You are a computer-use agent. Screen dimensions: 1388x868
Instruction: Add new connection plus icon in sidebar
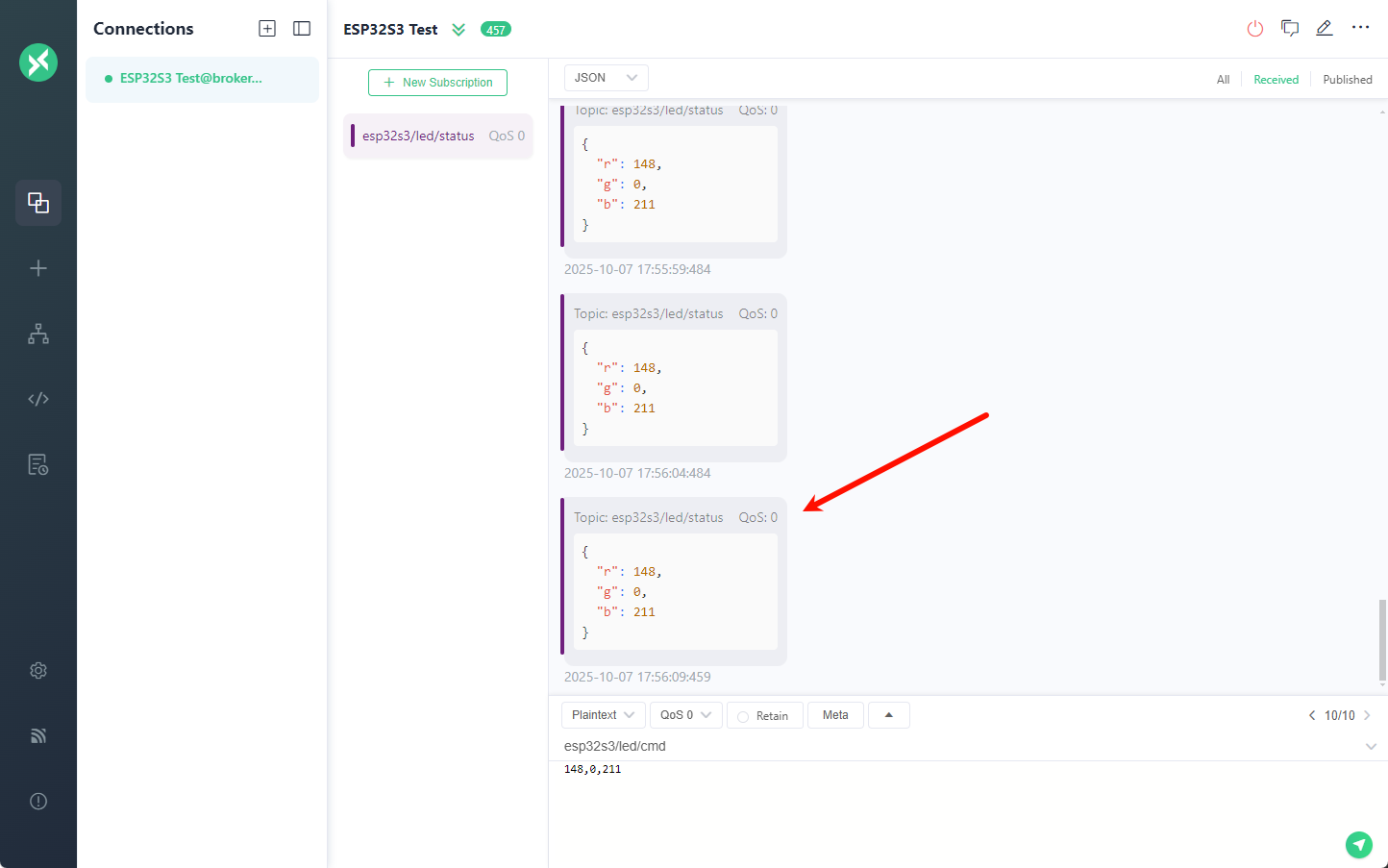(38, 268)
